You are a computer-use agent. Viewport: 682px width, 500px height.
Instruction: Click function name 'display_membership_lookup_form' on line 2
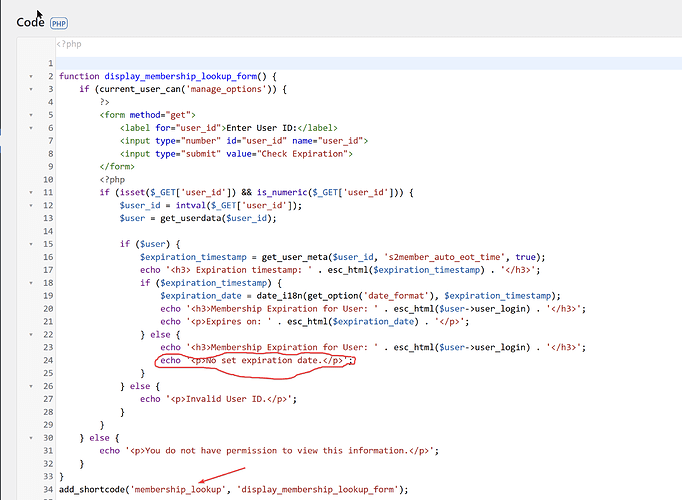click(181, 77)
